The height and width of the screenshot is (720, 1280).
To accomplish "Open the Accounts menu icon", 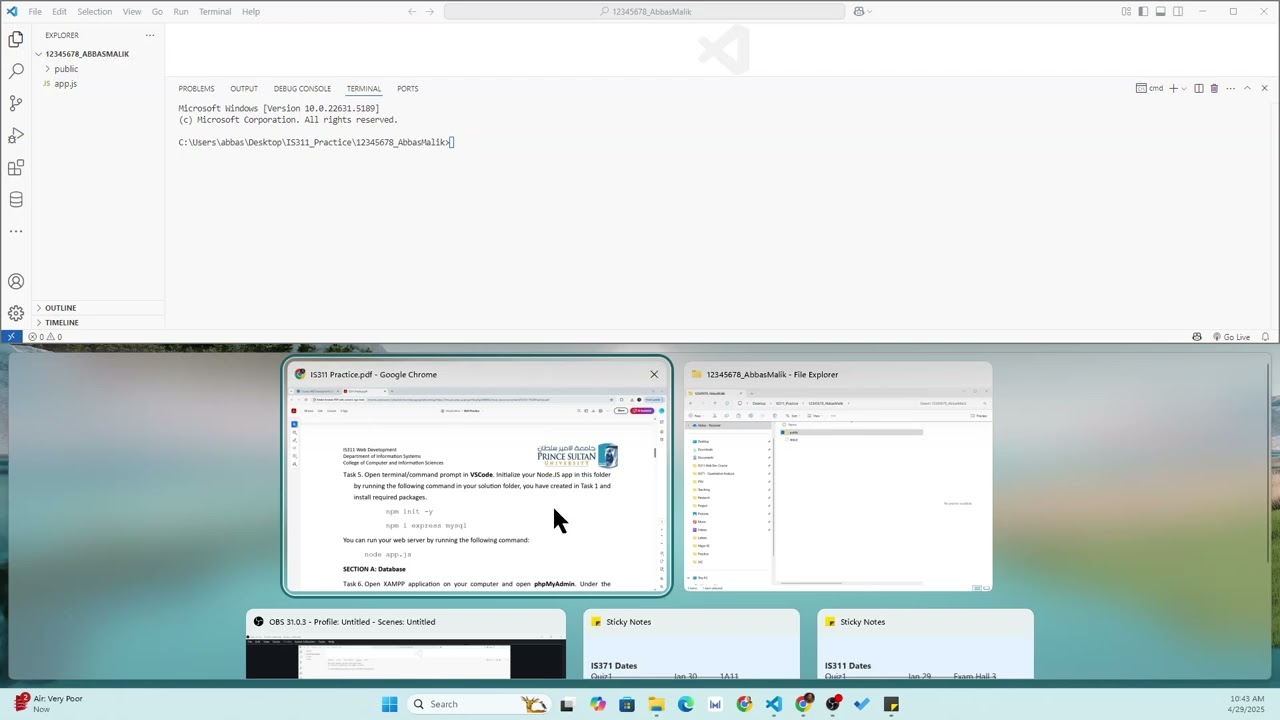I will pyautogui.click(x=16, y=282).
